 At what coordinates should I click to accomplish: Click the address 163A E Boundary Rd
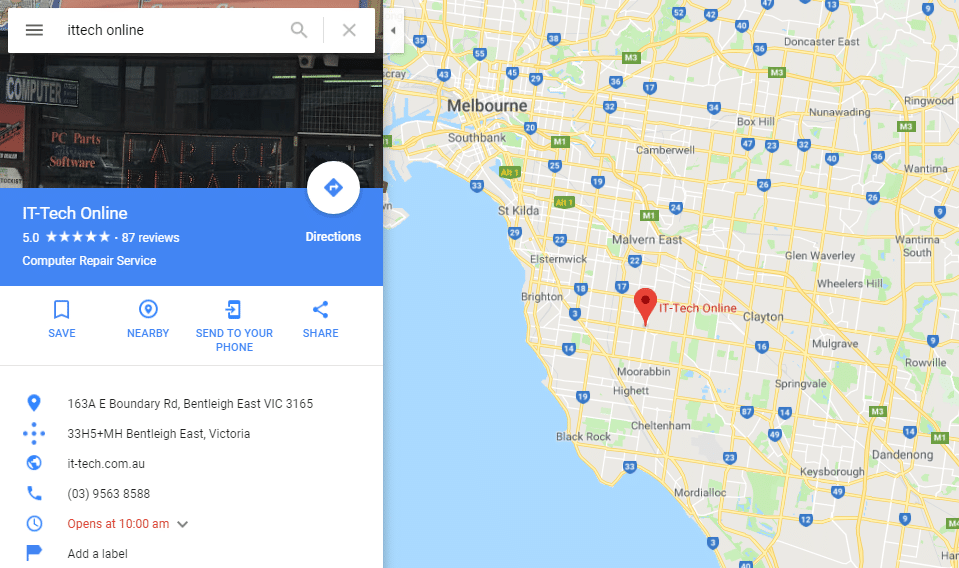coord(190,404)
